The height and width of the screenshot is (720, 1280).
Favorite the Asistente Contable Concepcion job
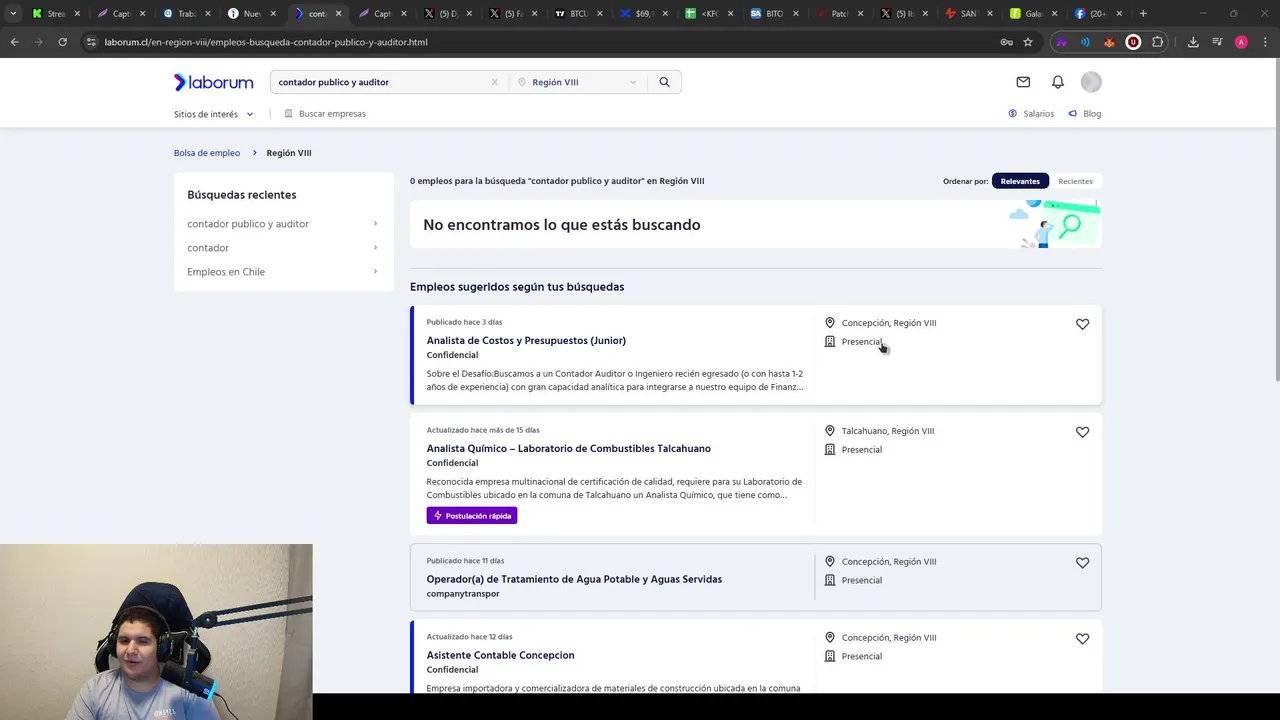point(1082,639)
